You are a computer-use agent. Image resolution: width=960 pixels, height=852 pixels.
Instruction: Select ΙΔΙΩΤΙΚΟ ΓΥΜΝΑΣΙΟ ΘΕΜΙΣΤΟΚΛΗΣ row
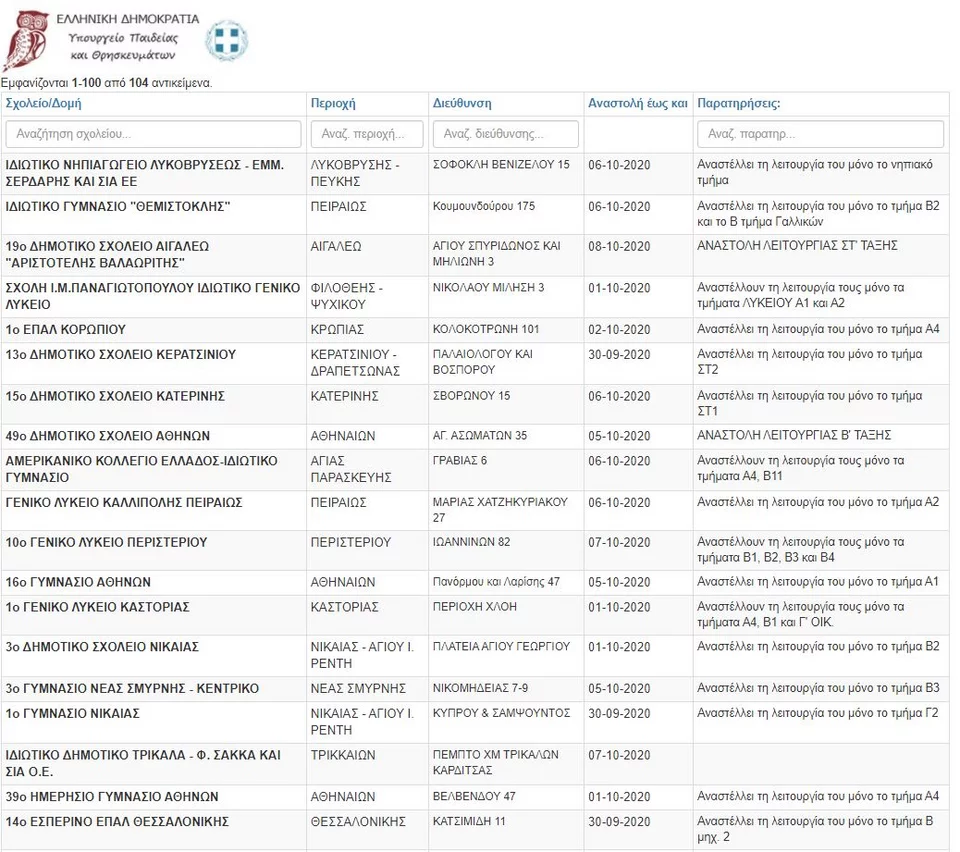coord(118,207)
